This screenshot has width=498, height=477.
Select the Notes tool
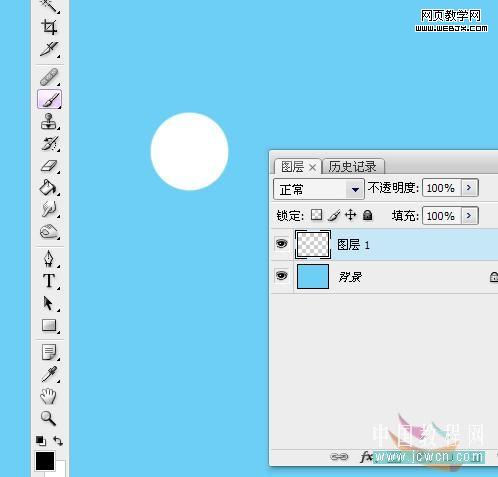(49, 353)
